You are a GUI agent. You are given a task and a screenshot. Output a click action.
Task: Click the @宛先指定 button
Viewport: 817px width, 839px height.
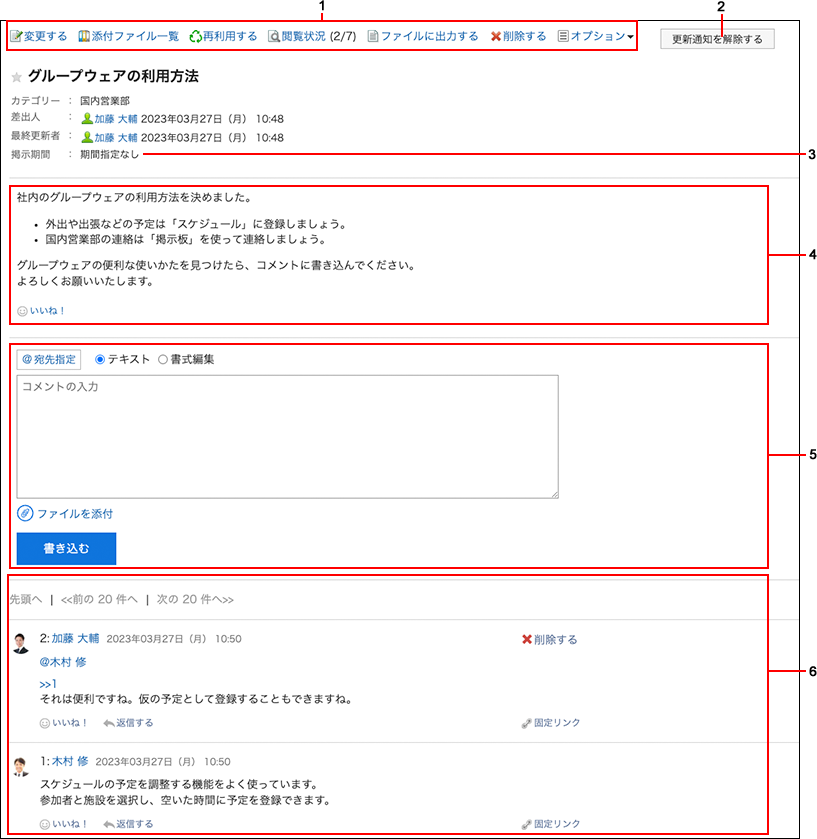tap(49, 359)
